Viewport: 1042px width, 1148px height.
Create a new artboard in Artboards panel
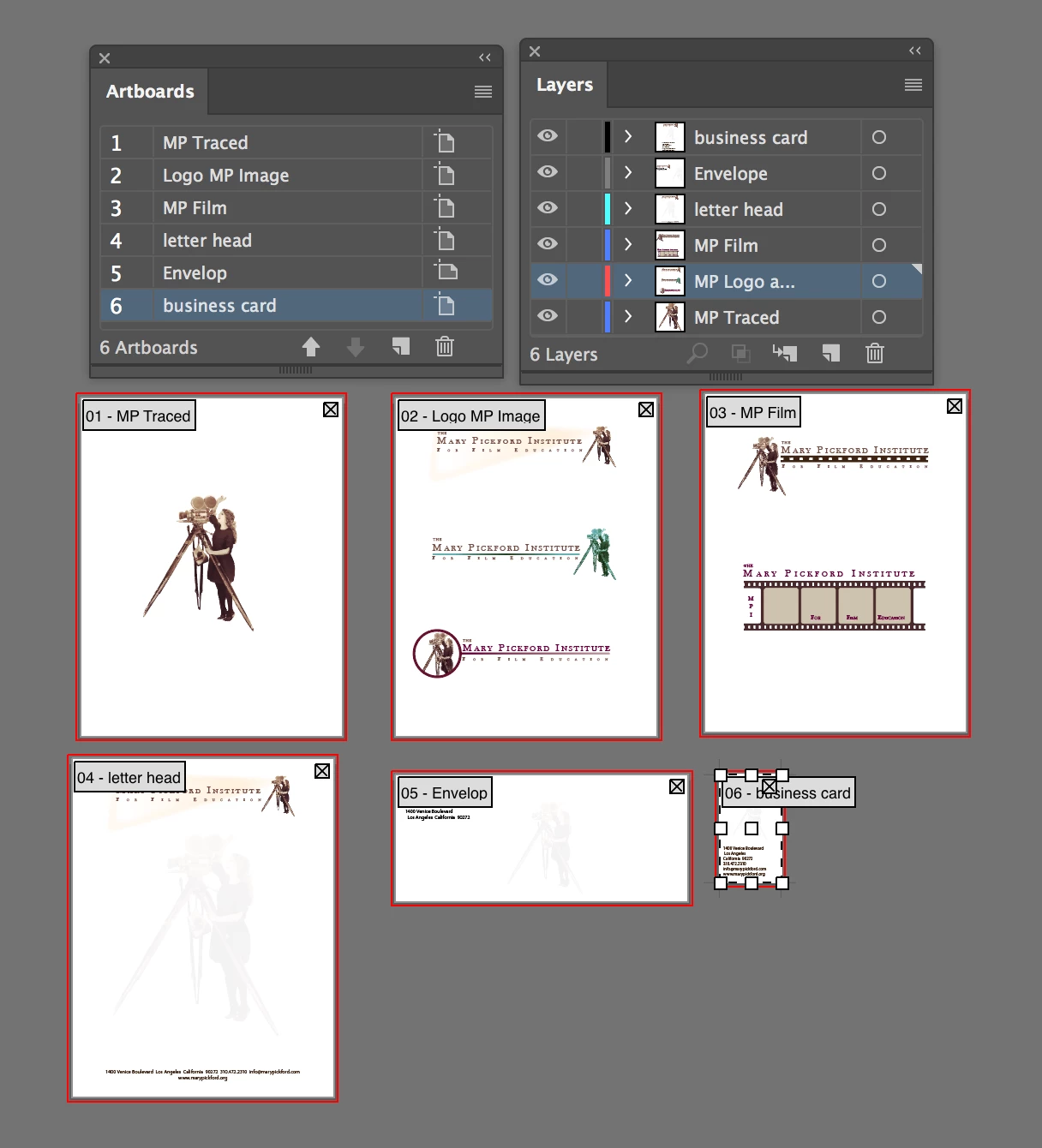[400, 346]
